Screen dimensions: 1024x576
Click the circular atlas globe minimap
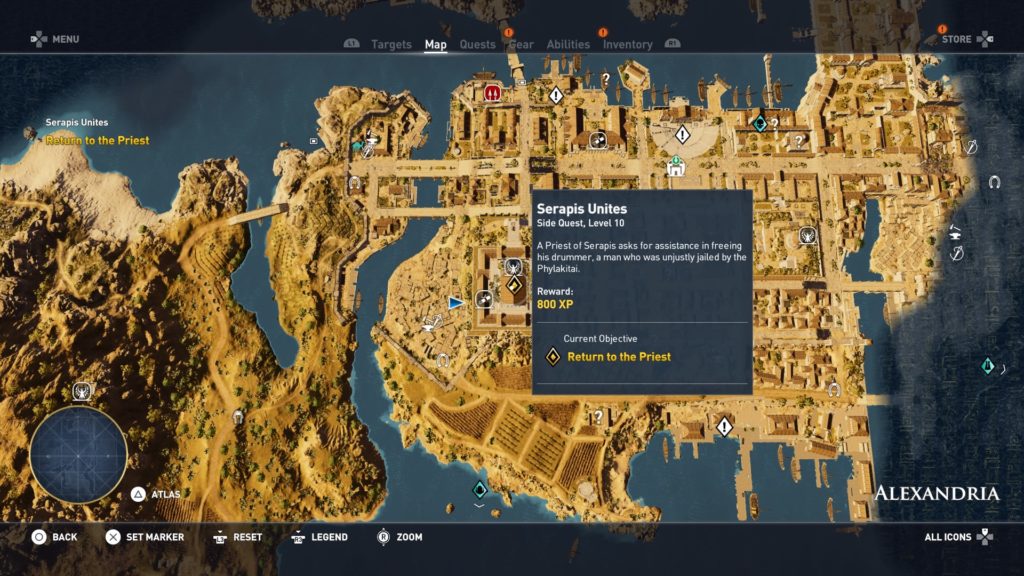pos(78,455)
